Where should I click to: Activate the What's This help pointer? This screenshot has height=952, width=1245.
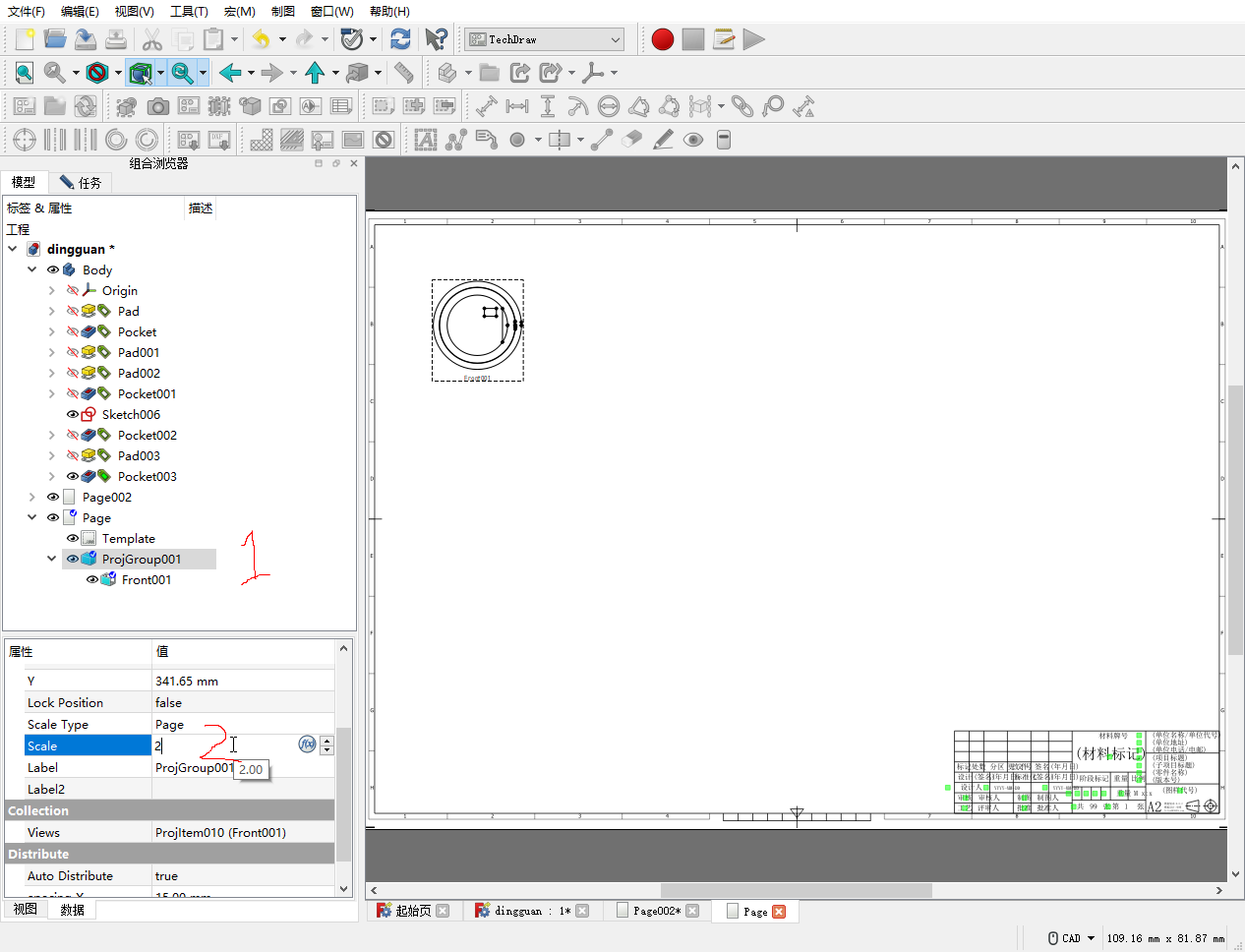tap(436, 39)
